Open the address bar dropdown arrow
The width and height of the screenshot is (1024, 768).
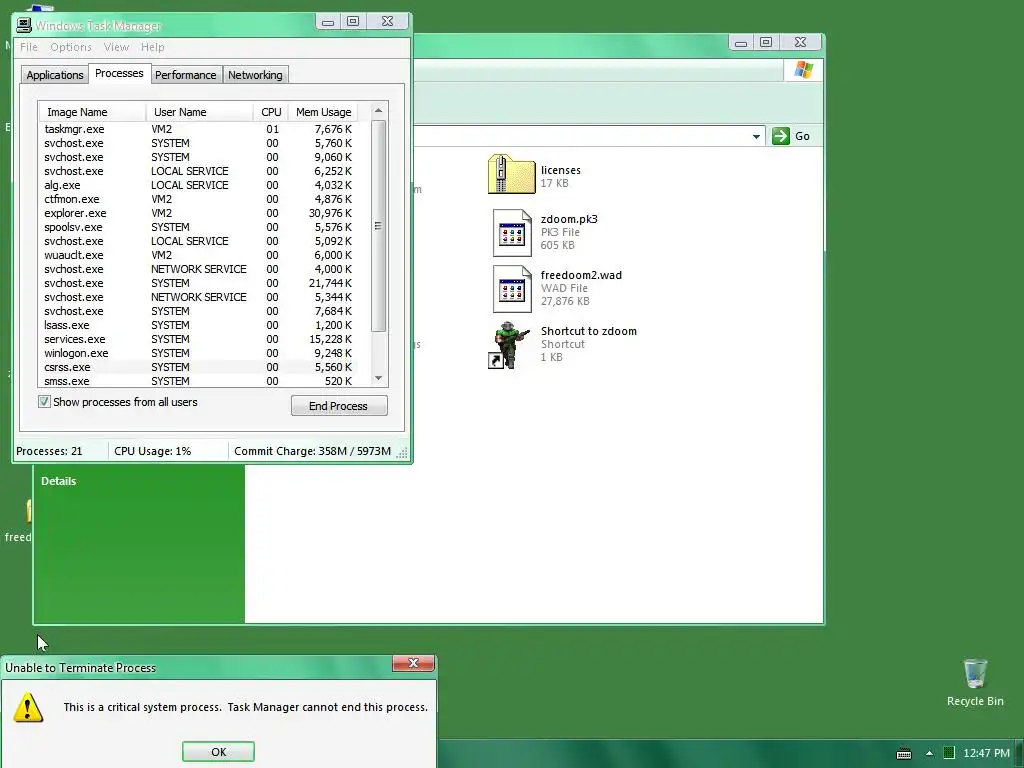click(x=756, y=136)
